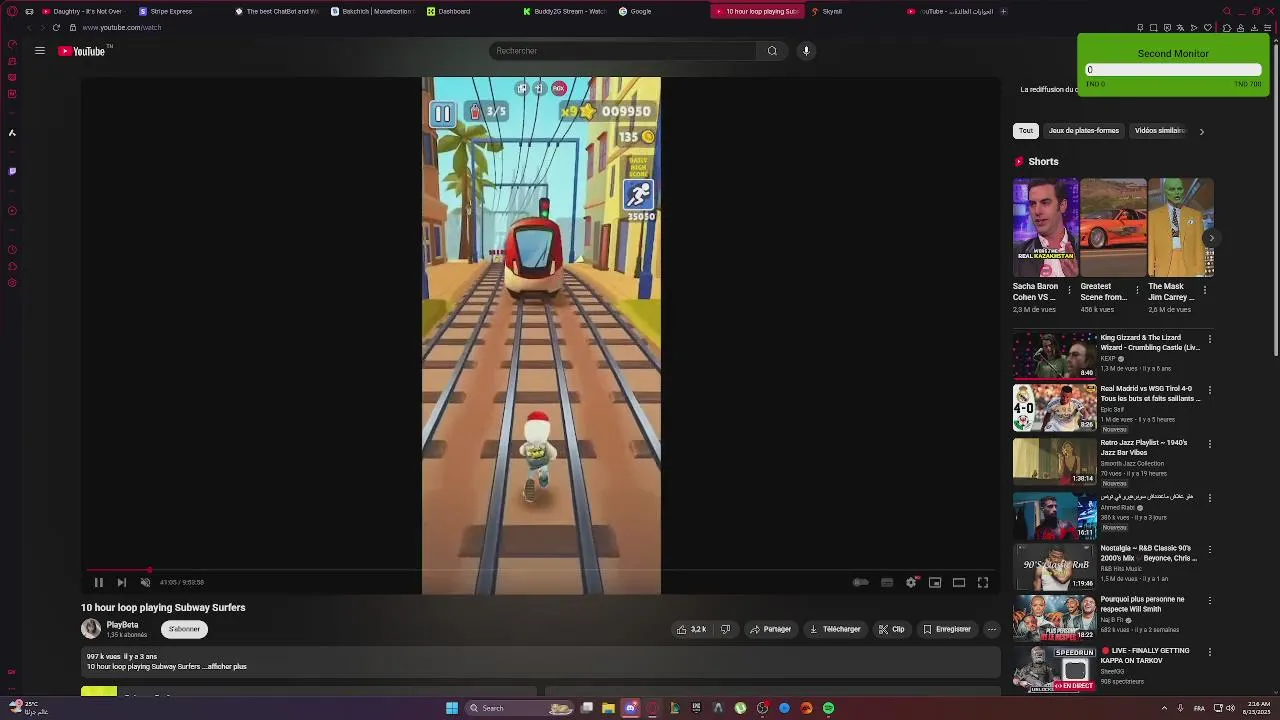Select the Jeux de plates-formes chip
Image resolution: width=1280 pixels, height=720 pixels.
1084,131
